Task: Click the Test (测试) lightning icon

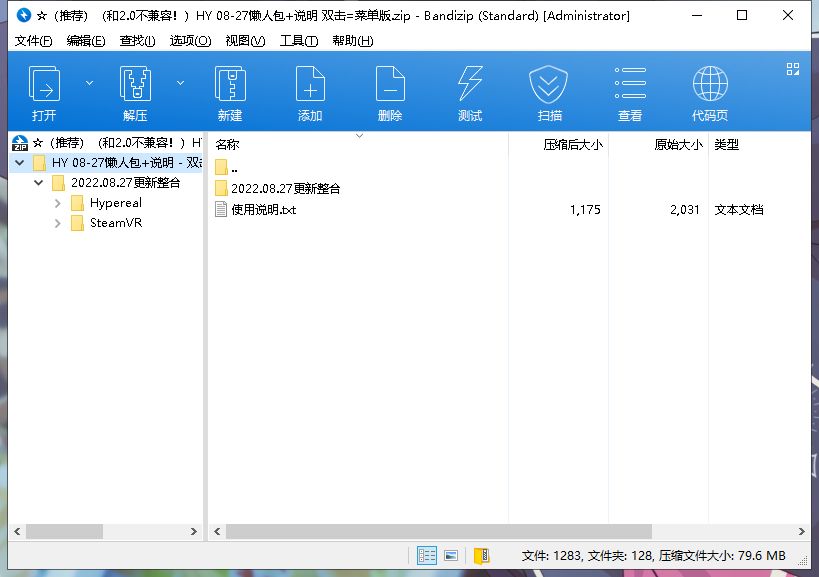Action: 470,93
